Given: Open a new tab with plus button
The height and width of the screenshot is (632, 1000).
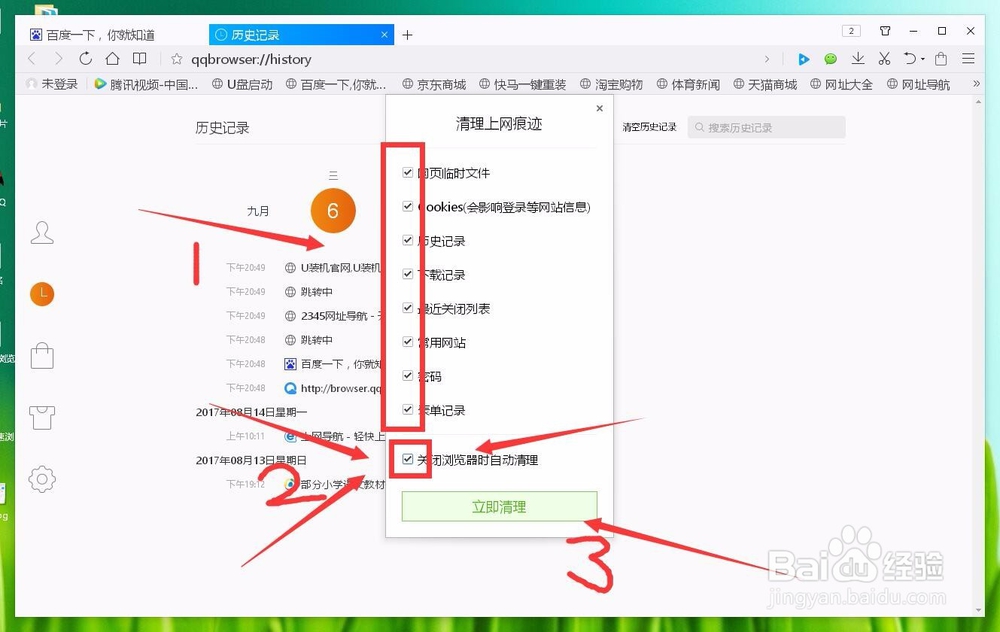Looking at the screenshot, I should point(407,34).
